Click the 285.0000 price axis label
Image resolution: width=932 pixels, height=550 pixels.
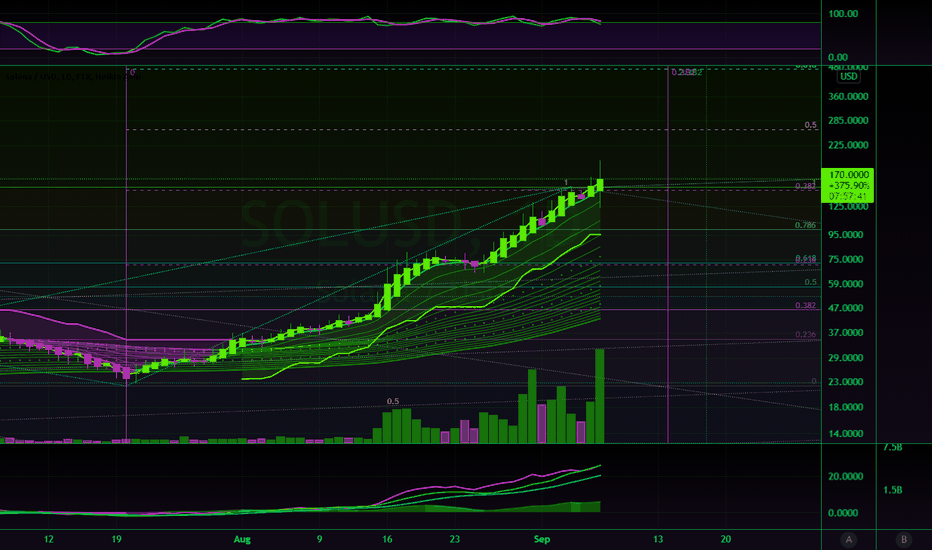(848, 121)
